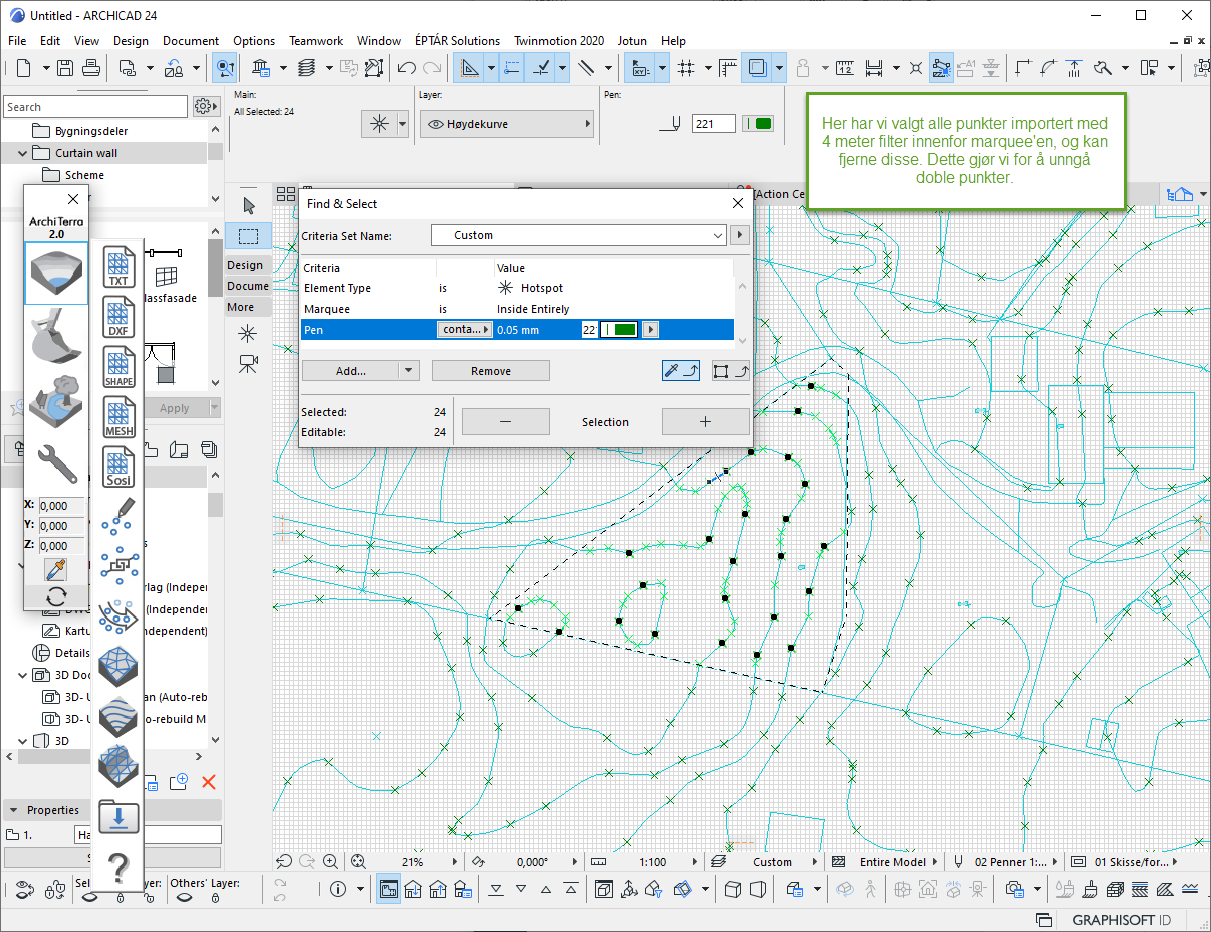This screenshot has height=932, width=1211.
Task: Click the minus Selection button
Action: pyautogui.click(x=505, y=422)
